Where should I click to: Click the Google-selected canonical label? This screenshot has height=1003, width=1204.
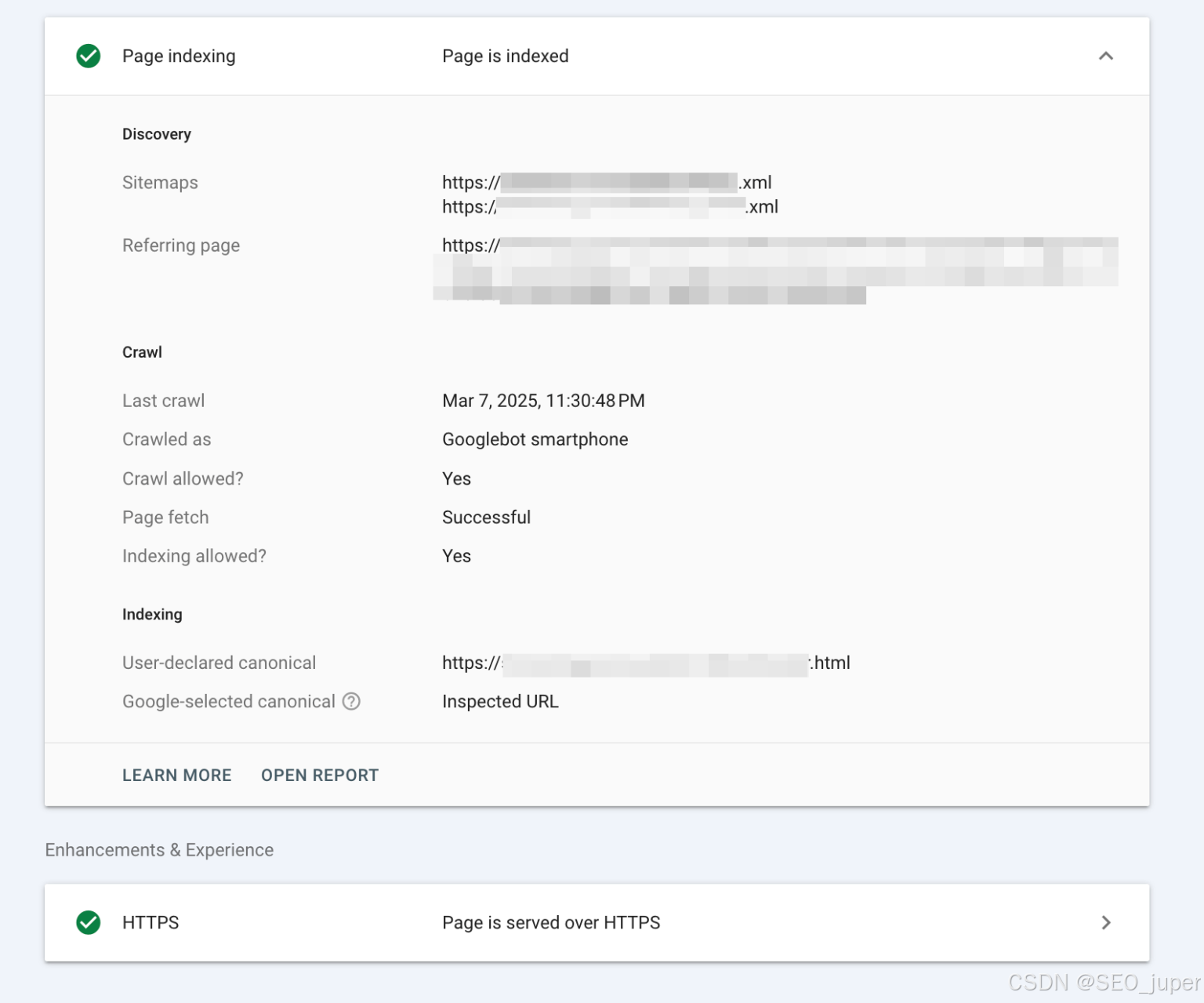228,701
